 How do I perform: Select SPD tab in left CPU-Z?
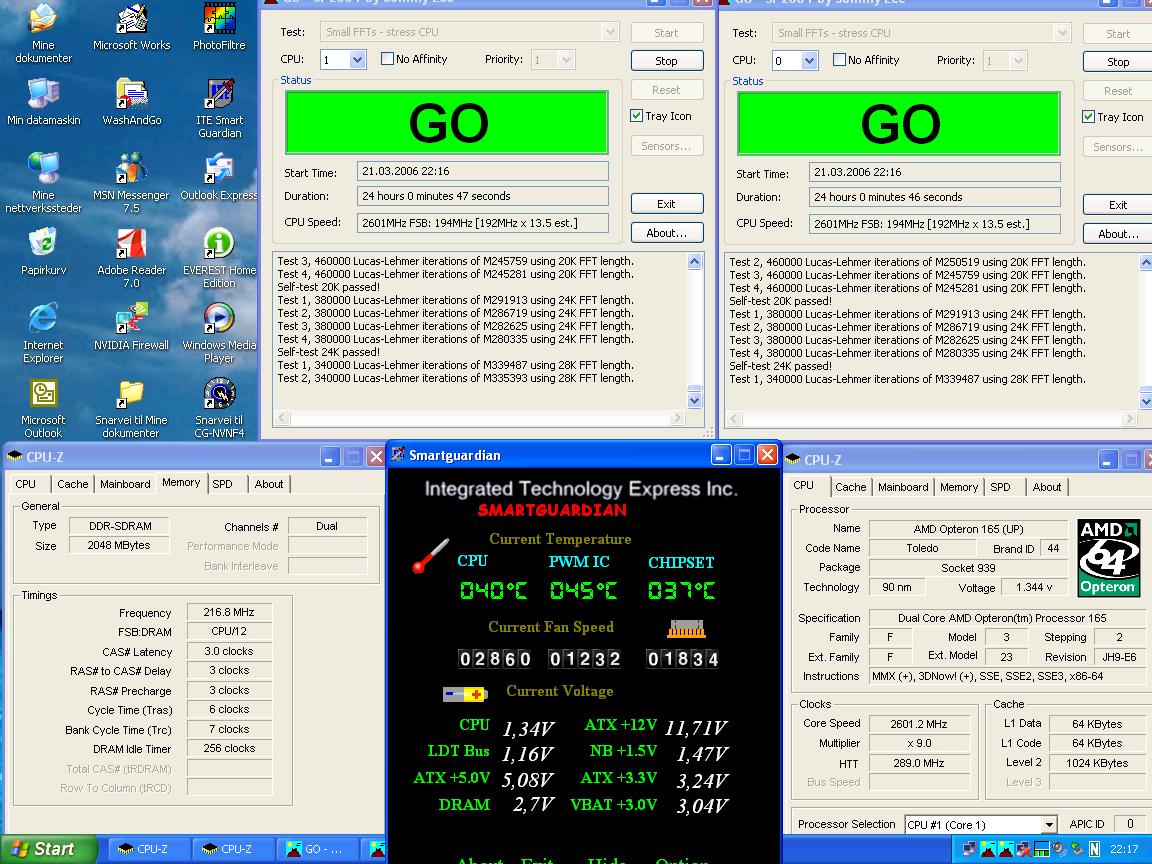pyautogui.click(x=223, y=484)
